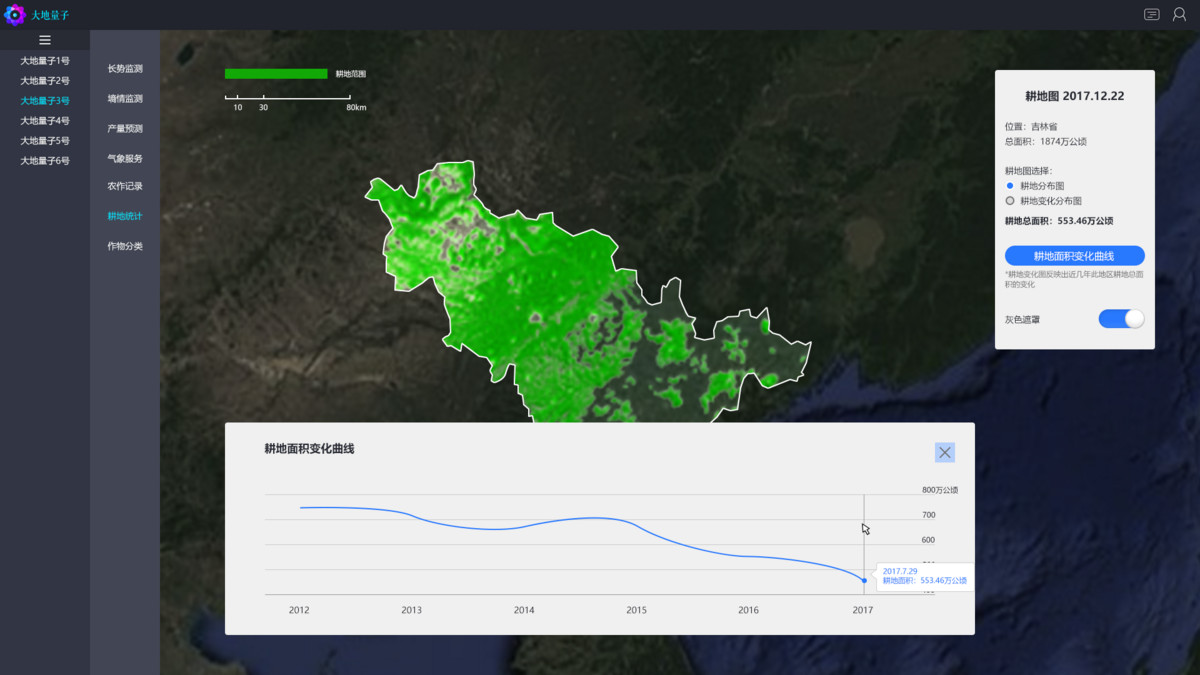Select satellite 大地量子1号

45,61
